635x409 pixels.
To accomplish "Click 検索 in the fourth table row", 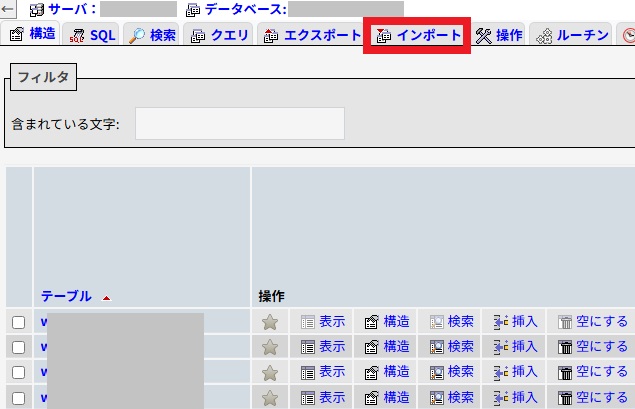I will point(452,398).
